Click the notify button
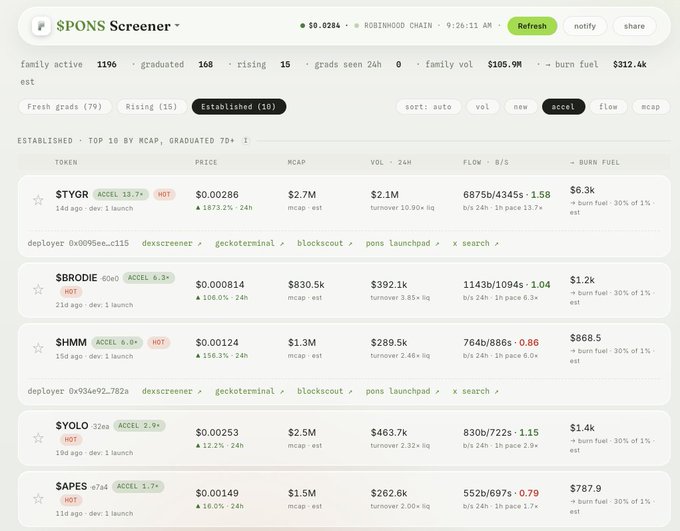 585,26
